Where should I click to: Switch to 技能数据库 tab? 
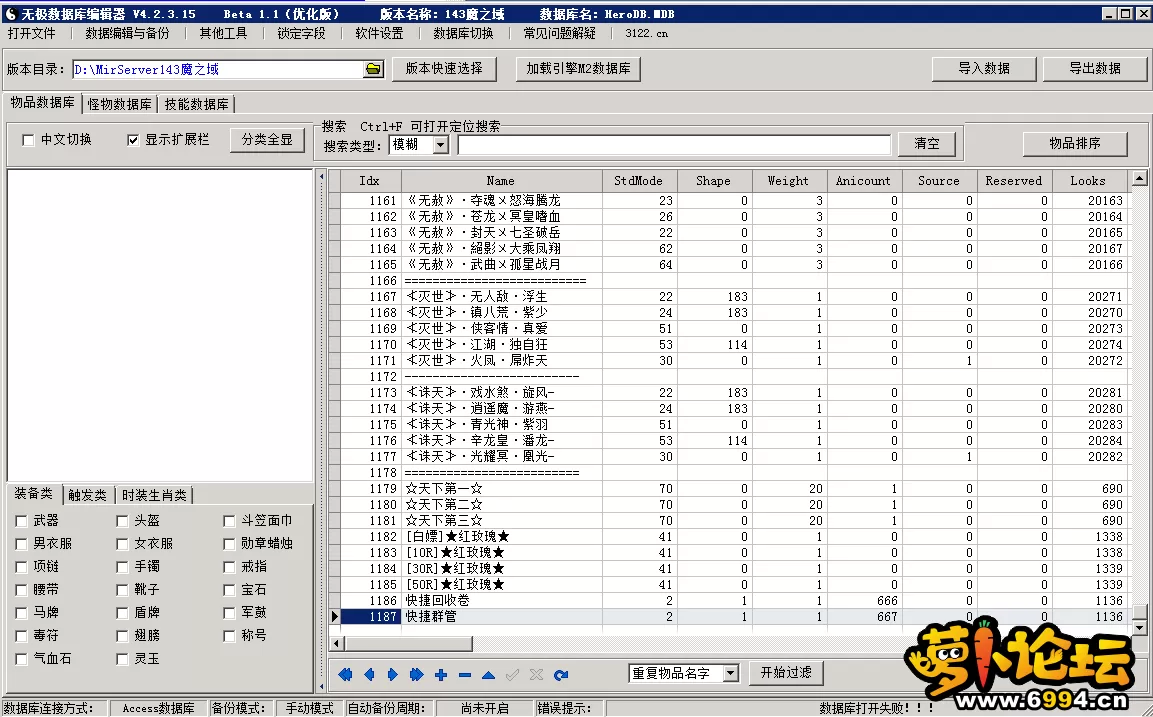point(196,104)
